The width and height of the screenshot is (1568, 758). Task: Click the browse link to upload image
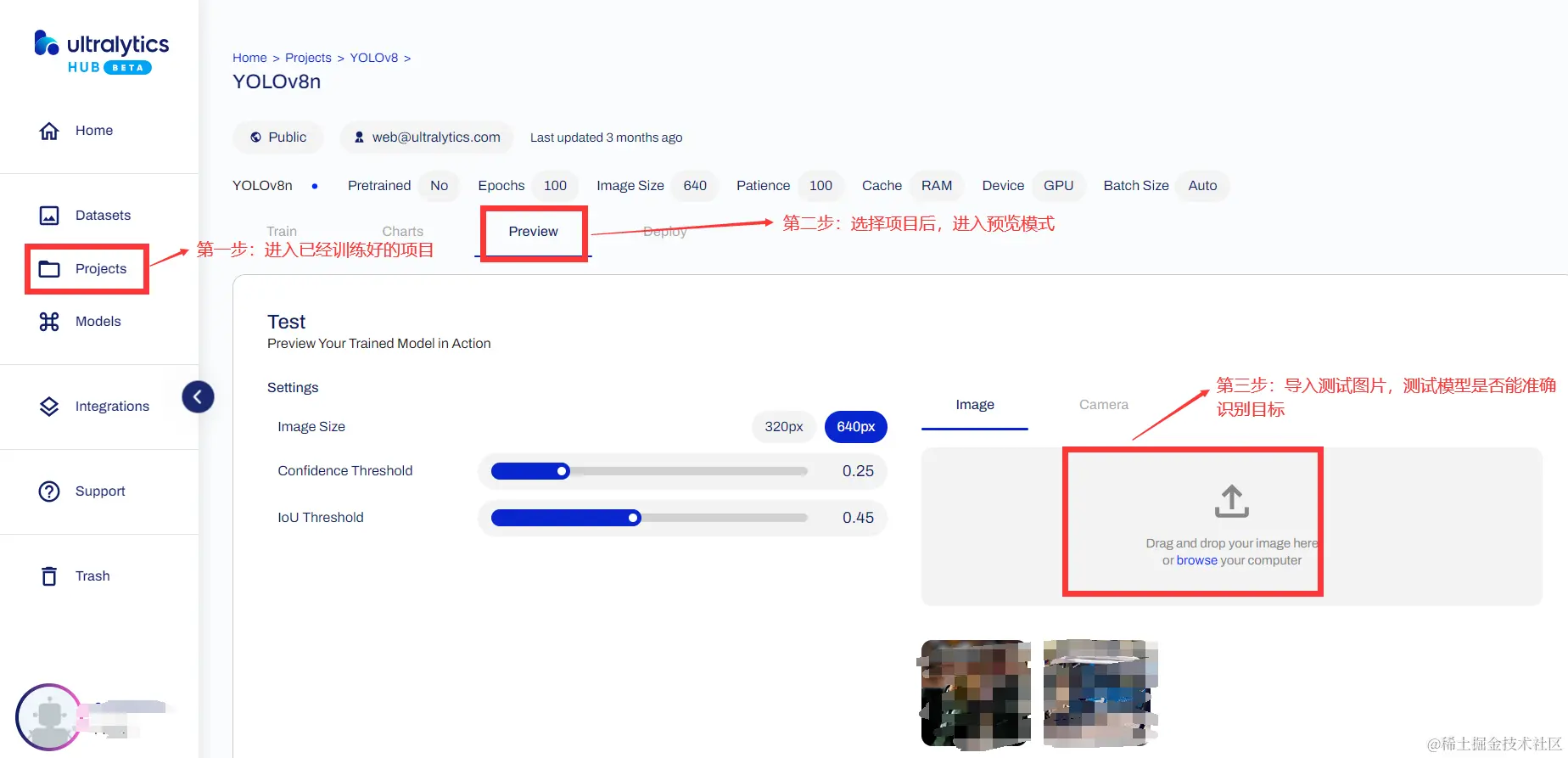1196,560
